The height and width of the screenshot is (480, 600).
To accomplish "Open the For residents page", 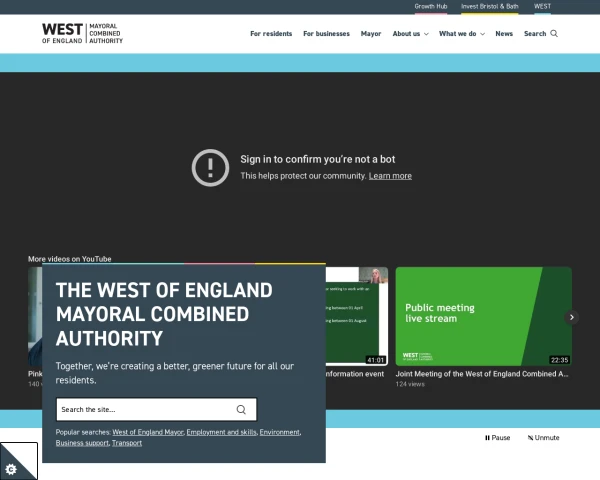I will (271, 34).
